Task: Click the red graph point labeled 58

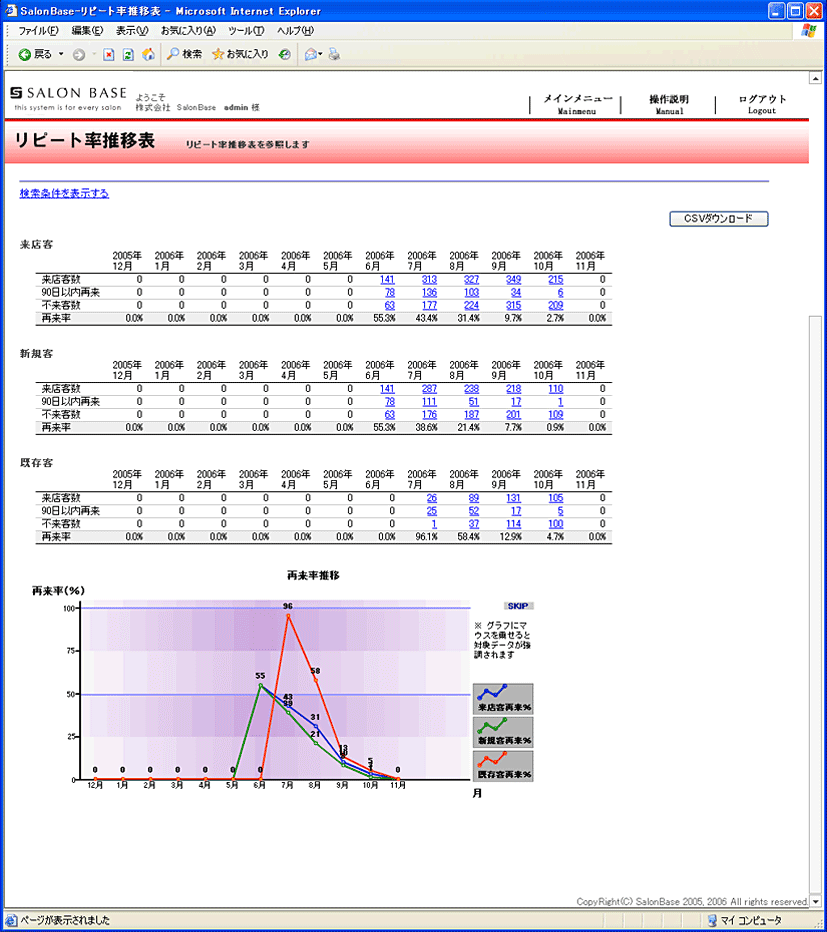Action: (x=316, y=681)
